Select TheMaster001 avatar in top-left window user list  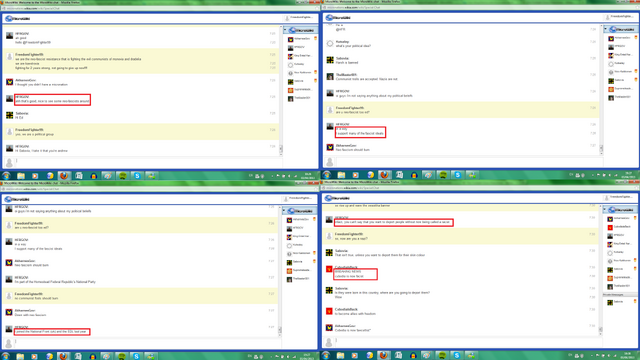coord(290,98)
